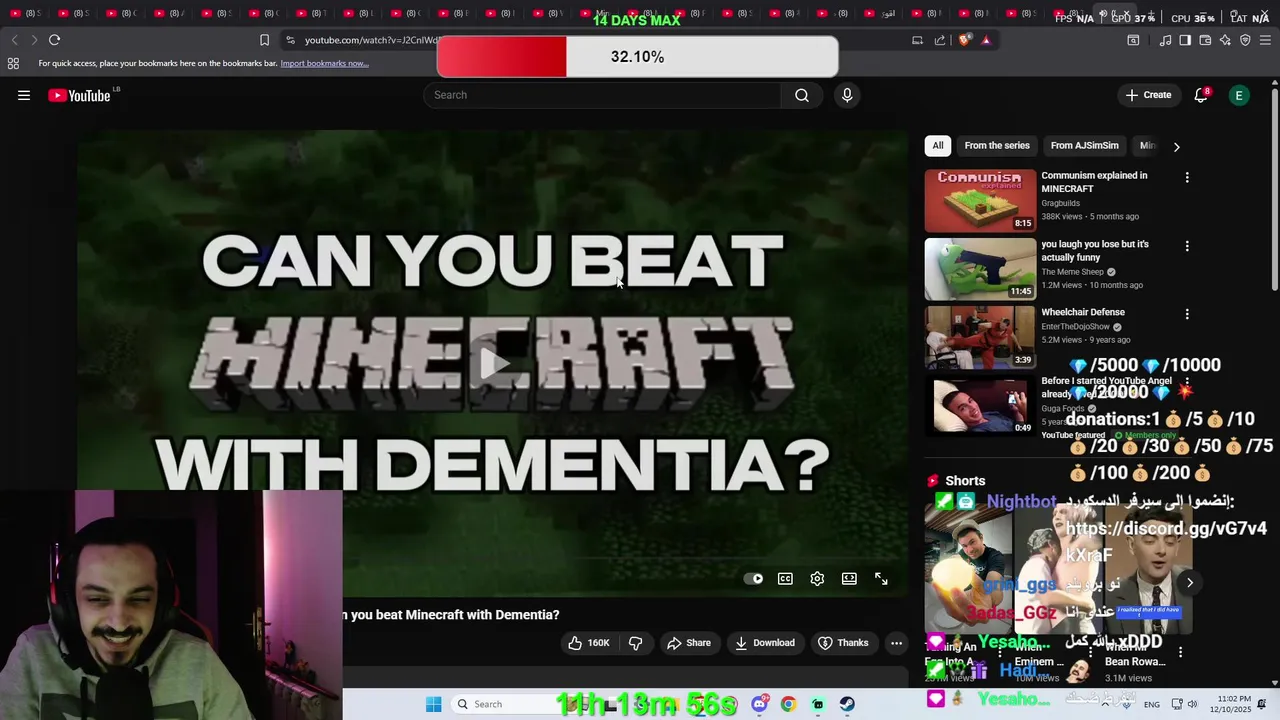Open the account avatar labeled E
The image size is (1280, 720).
pos(1239,95)
